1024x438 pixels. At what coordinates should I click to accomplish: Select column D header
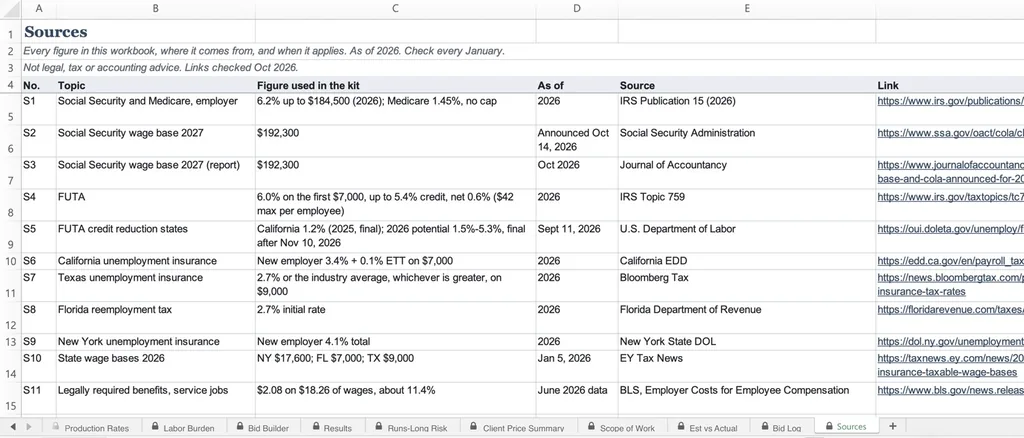point(577,8)
